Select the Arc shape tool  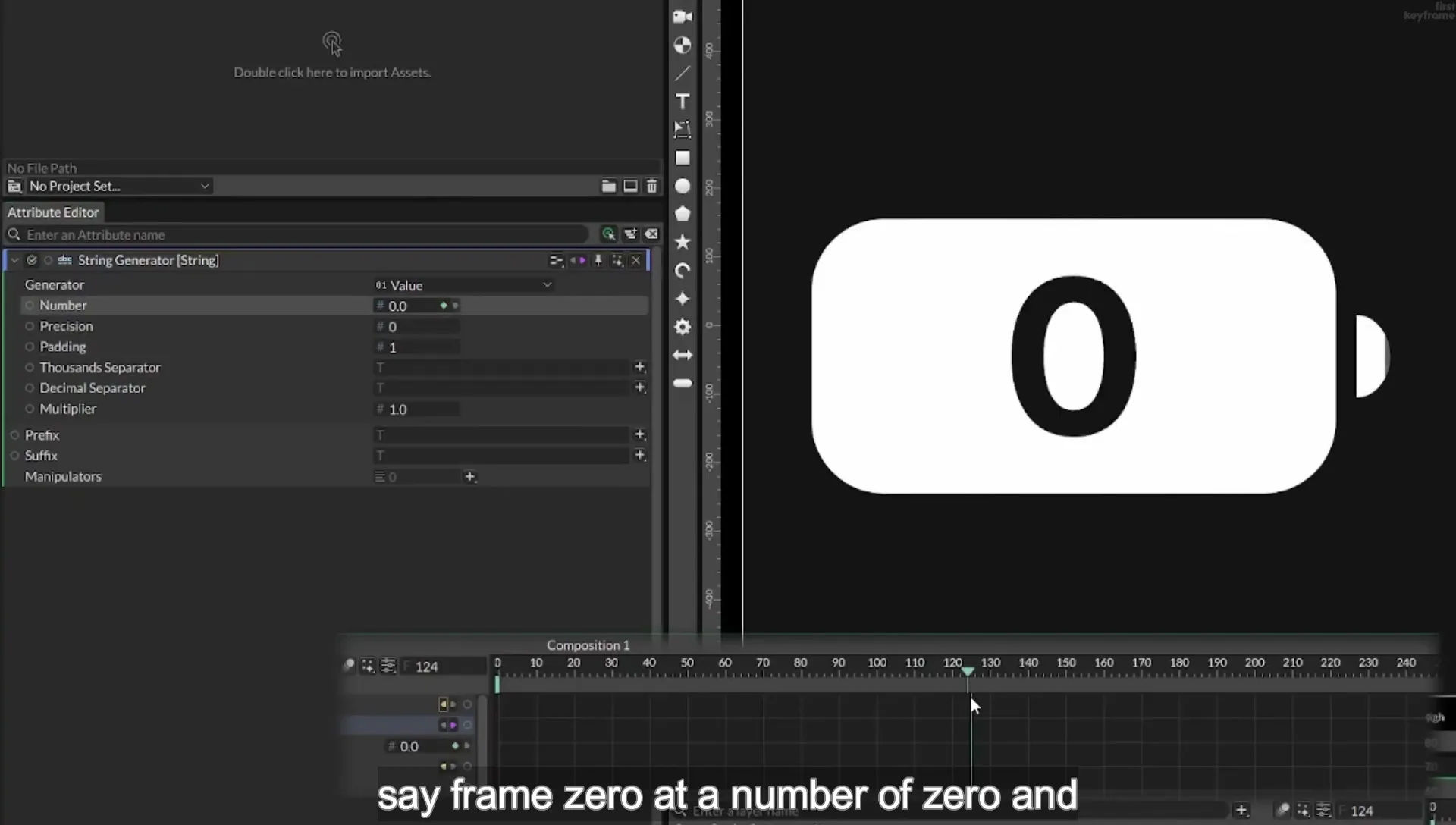point(682,271)
